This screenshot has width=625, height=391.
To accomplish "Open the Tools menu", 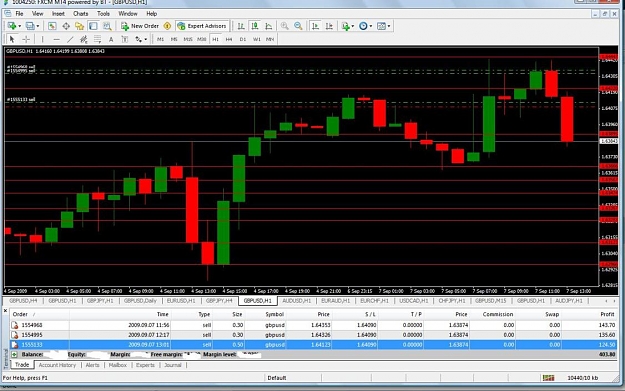I will [x=103, y=14].
